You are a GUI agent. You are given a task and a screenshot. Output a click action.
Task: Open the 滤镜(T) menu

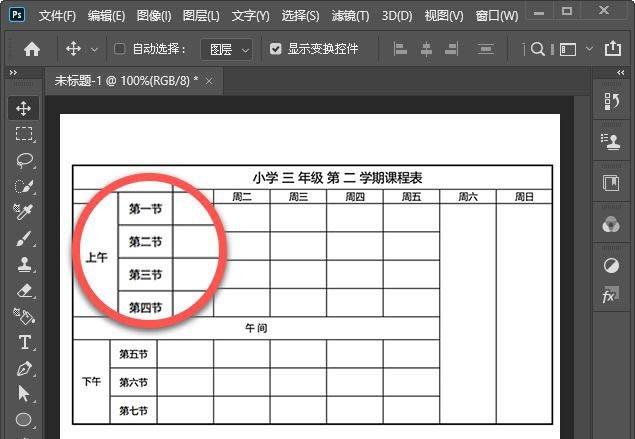click(x=350, y=16)
